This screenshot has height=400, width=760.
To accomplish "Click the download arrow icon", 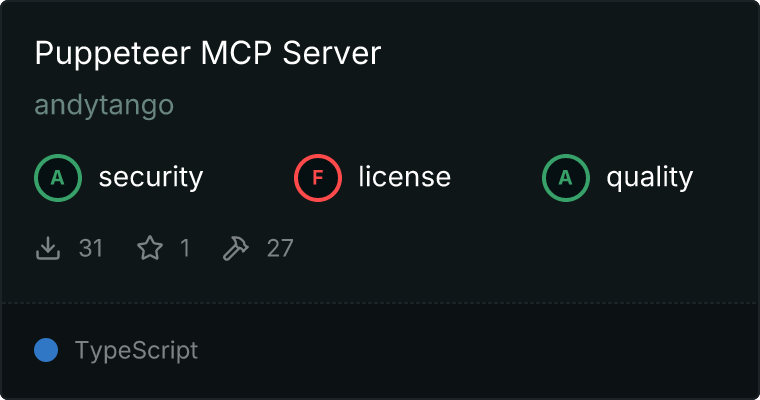I will tap(48, 248).
